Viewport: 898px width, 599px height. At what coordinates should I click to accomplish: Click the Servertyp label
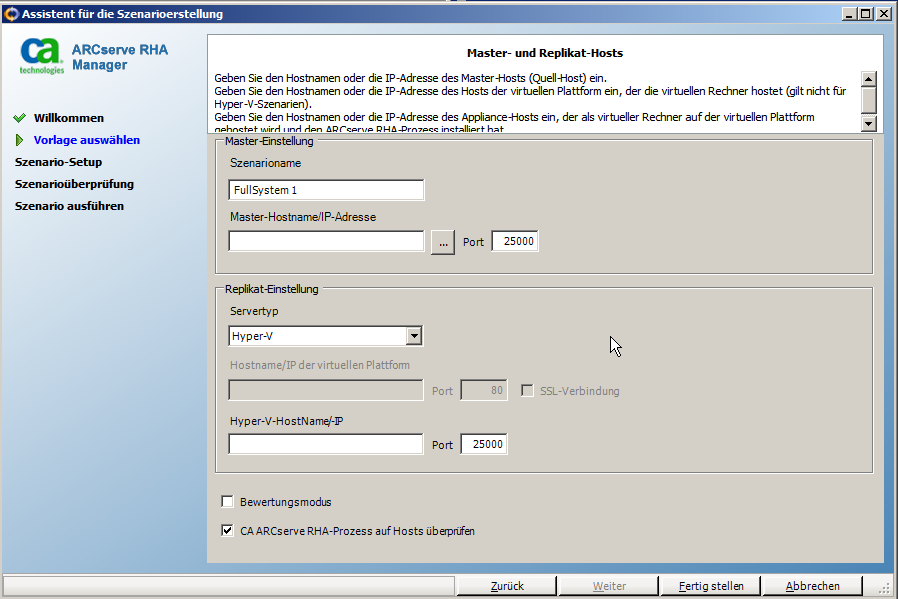point(254,311)
